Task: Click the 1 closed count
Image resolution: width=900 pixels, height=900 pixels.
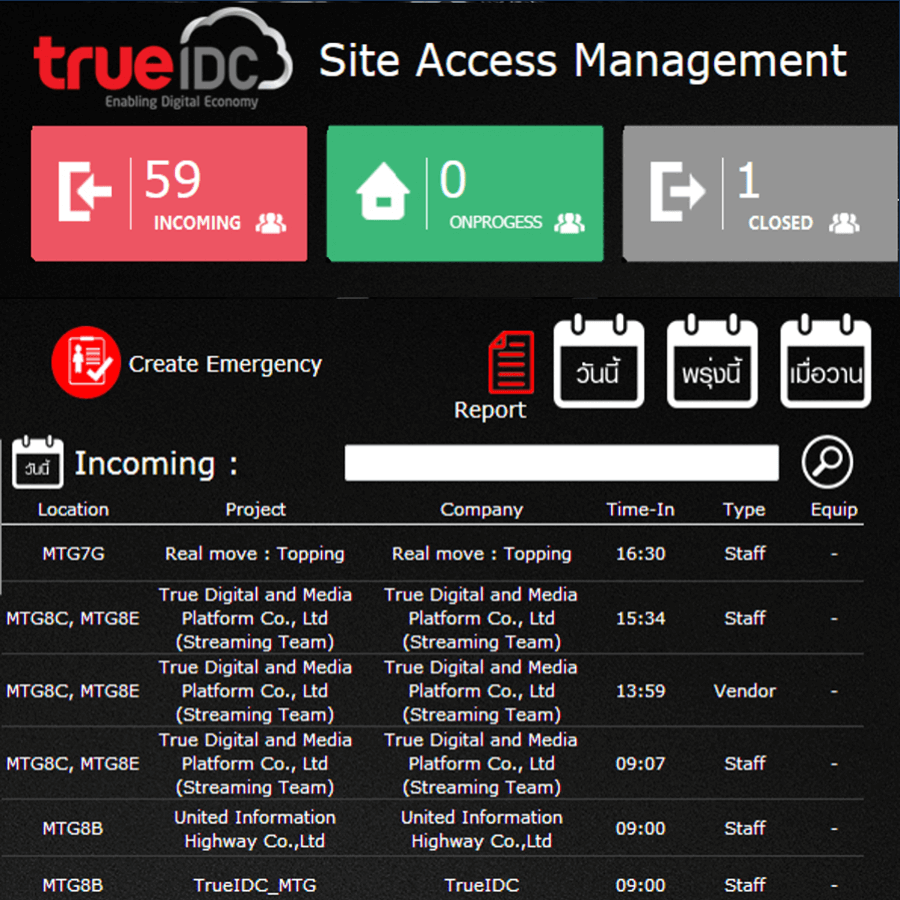Action: [748, 180]
